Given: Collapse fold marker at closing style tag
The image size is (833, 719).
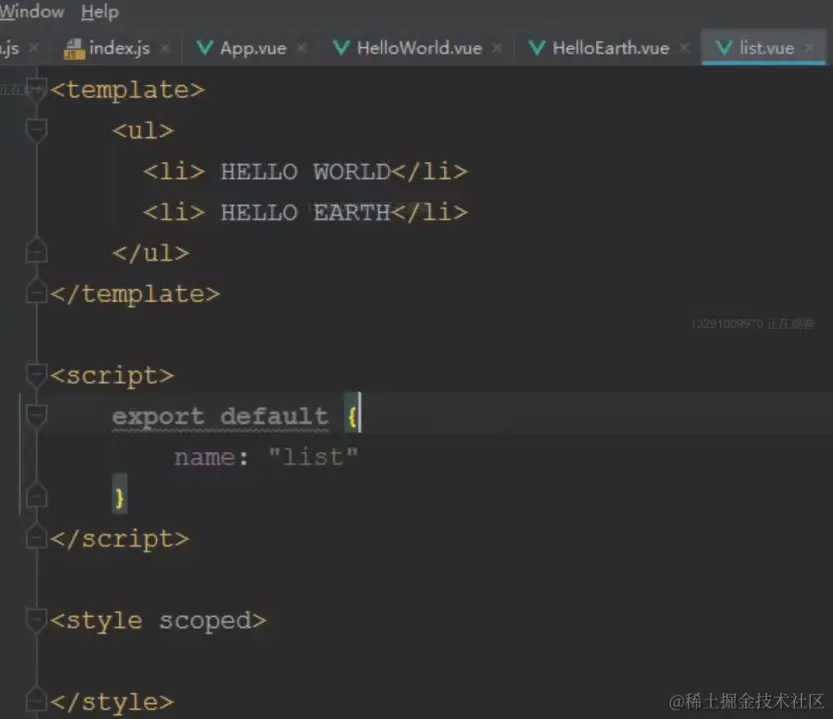Looking at the screenshot, I should pyautogui.click(x=36, y=701).
